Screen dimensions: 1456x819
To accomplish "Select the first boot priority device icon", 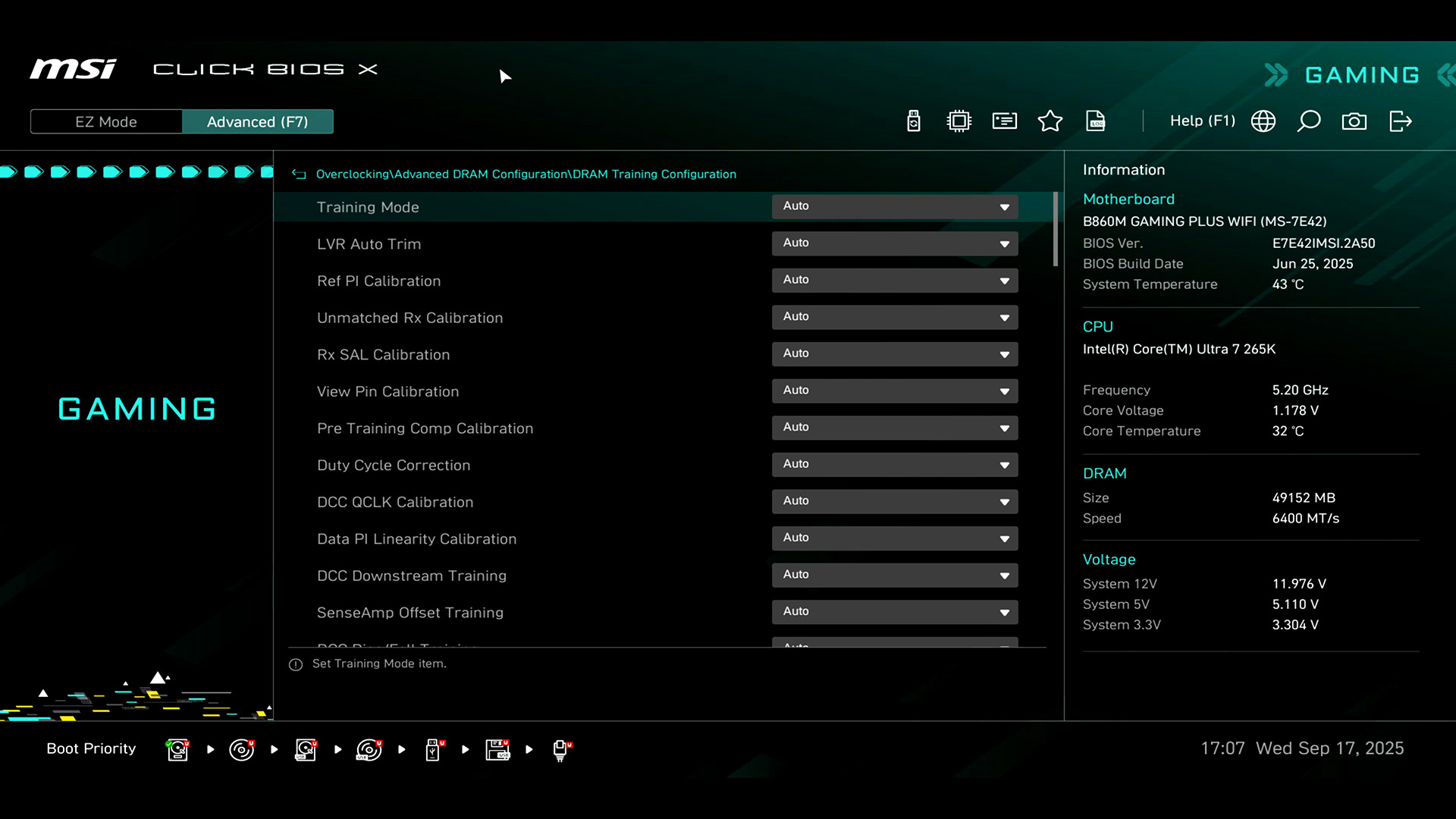I will click(x=177, y=749).
